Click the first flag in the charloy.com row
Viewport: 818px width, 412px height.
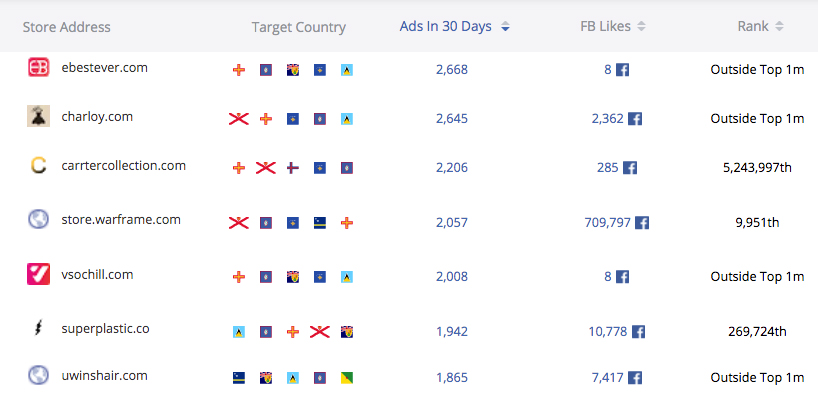pyautogui.click(x=238, y=119)
